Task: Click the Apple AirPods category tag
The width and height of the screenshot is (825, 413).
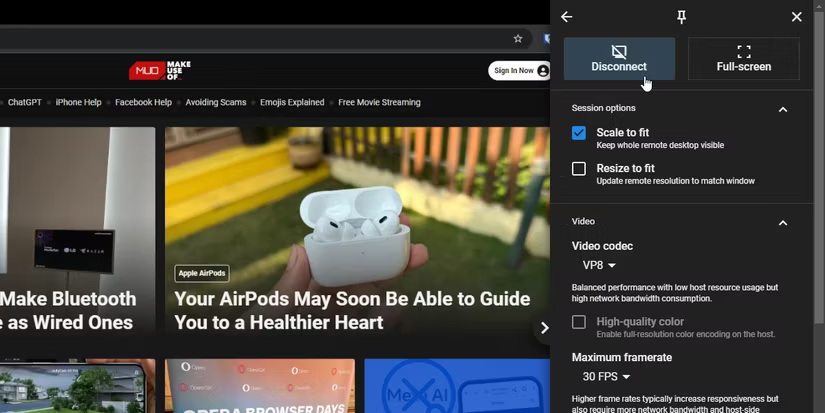Action: click(202, 273)
